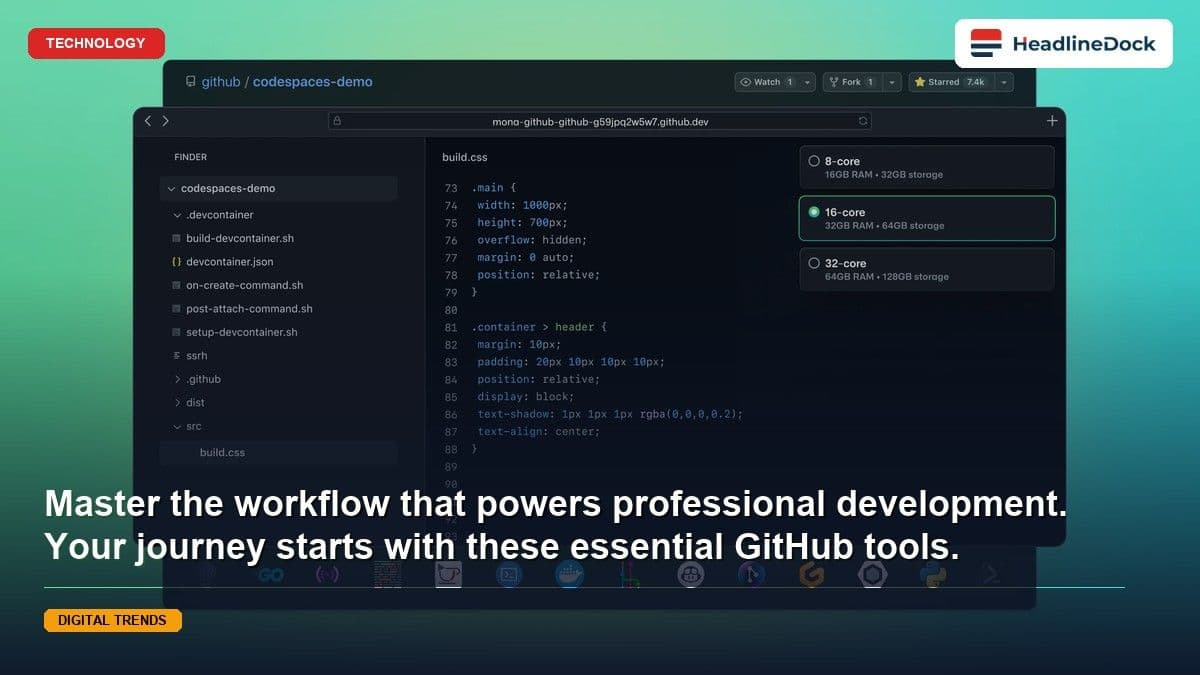Click the TECHNOLOGY category tag
Screen dimensions: 1200x675
tap(96, 43)
